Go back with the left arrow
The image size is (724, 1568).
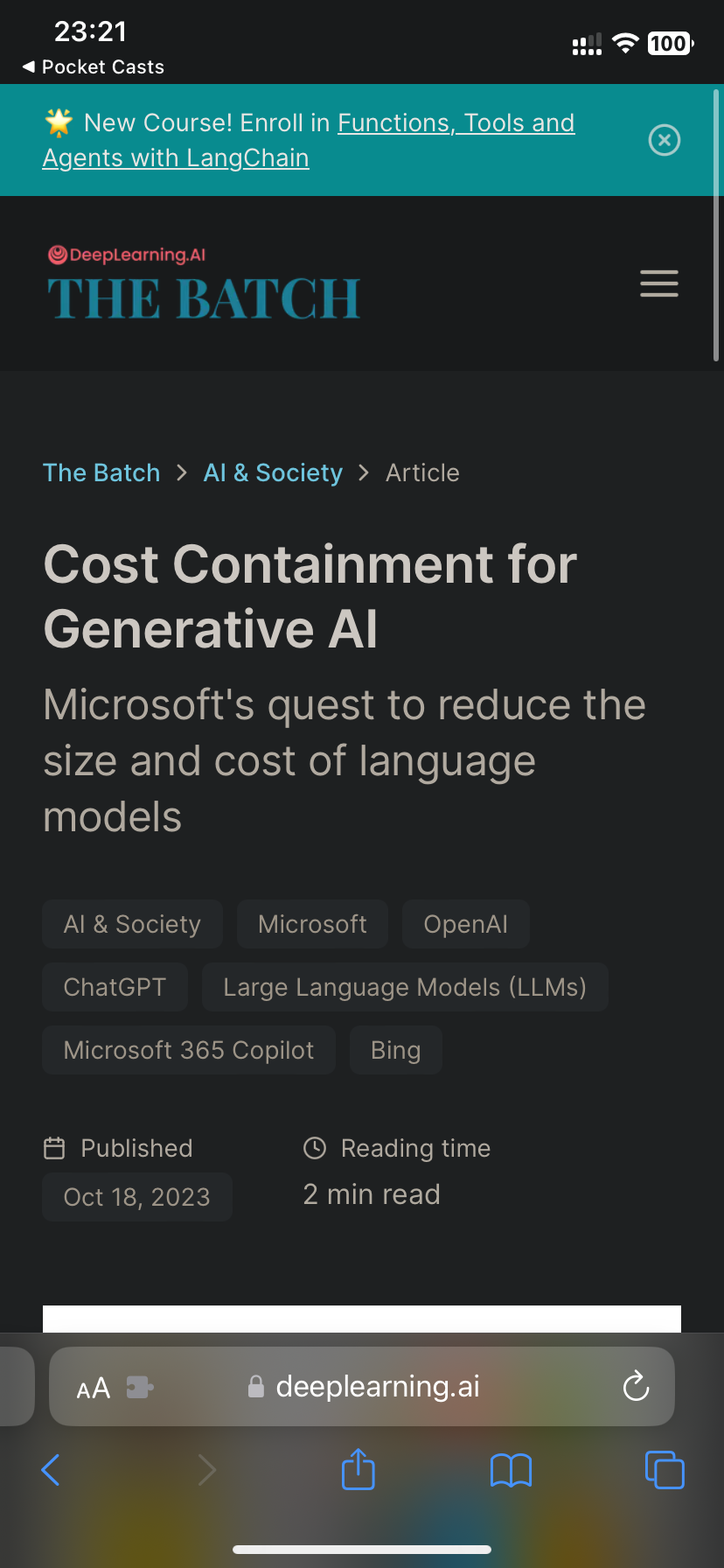click(51, 1469)
